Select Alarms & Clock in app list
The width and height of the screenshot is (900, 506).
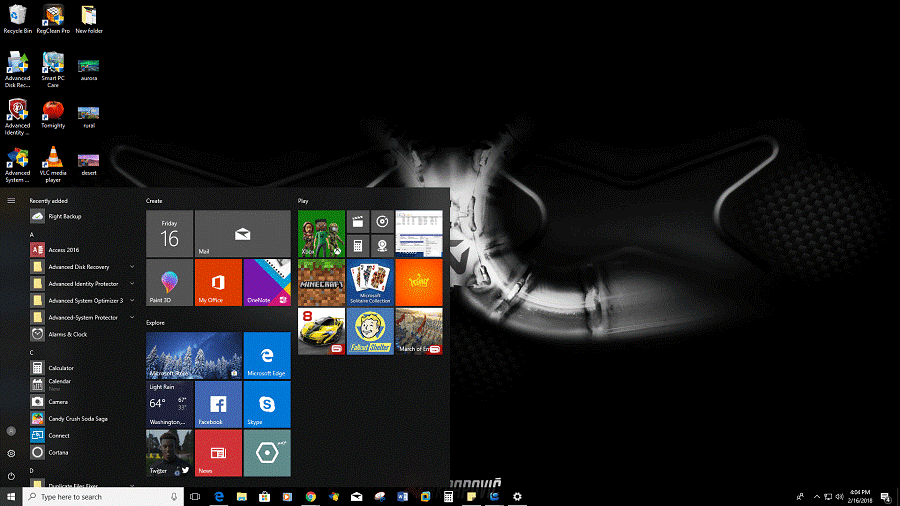click(x=67, y=334)
